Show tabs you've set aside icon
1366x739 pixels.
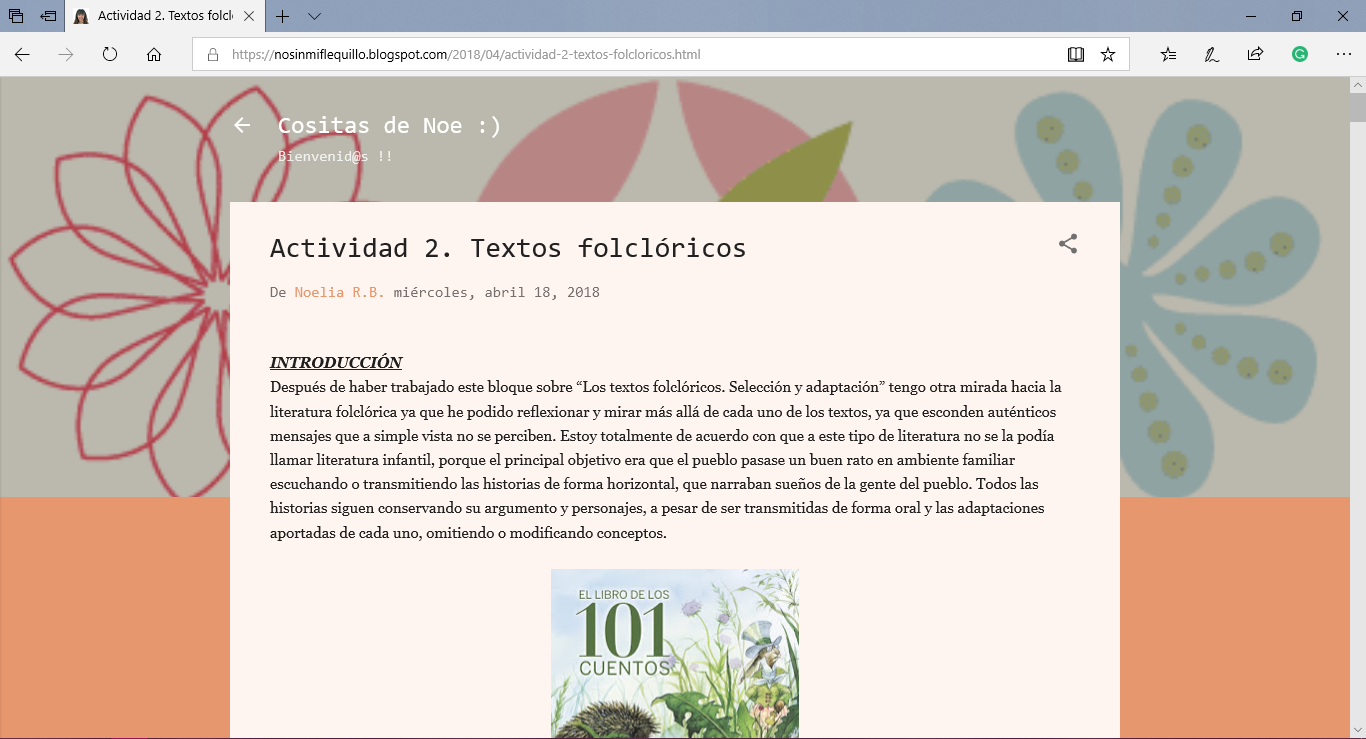(x=16, y=16)
